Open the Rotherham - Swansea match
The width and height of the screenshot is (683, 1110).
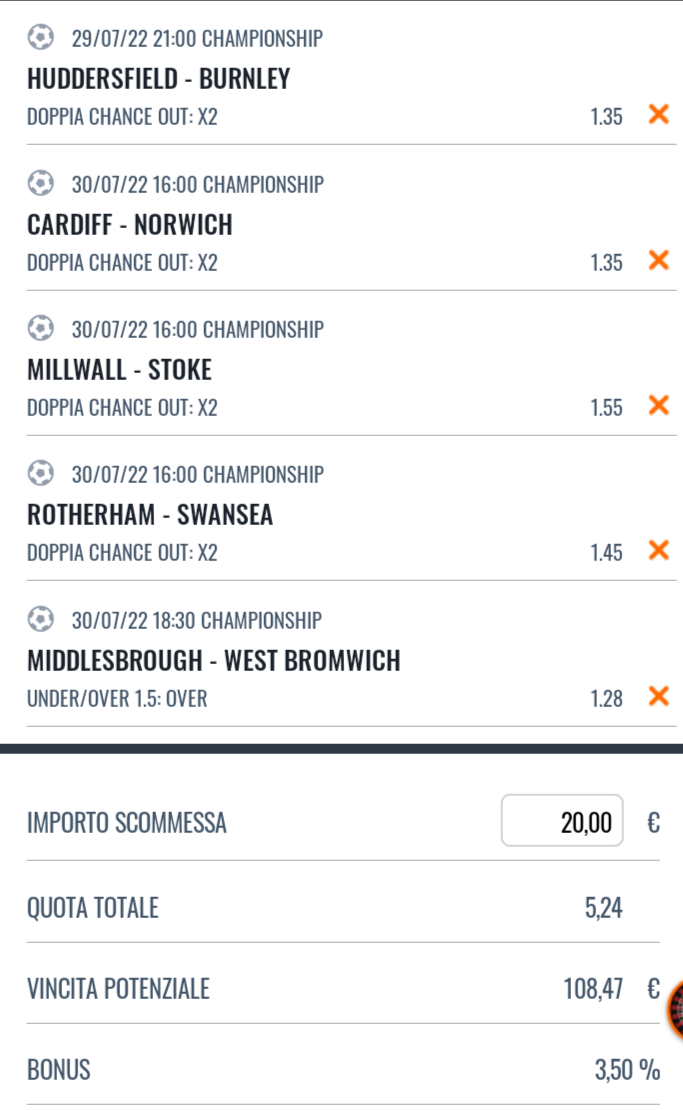point(149,515)
